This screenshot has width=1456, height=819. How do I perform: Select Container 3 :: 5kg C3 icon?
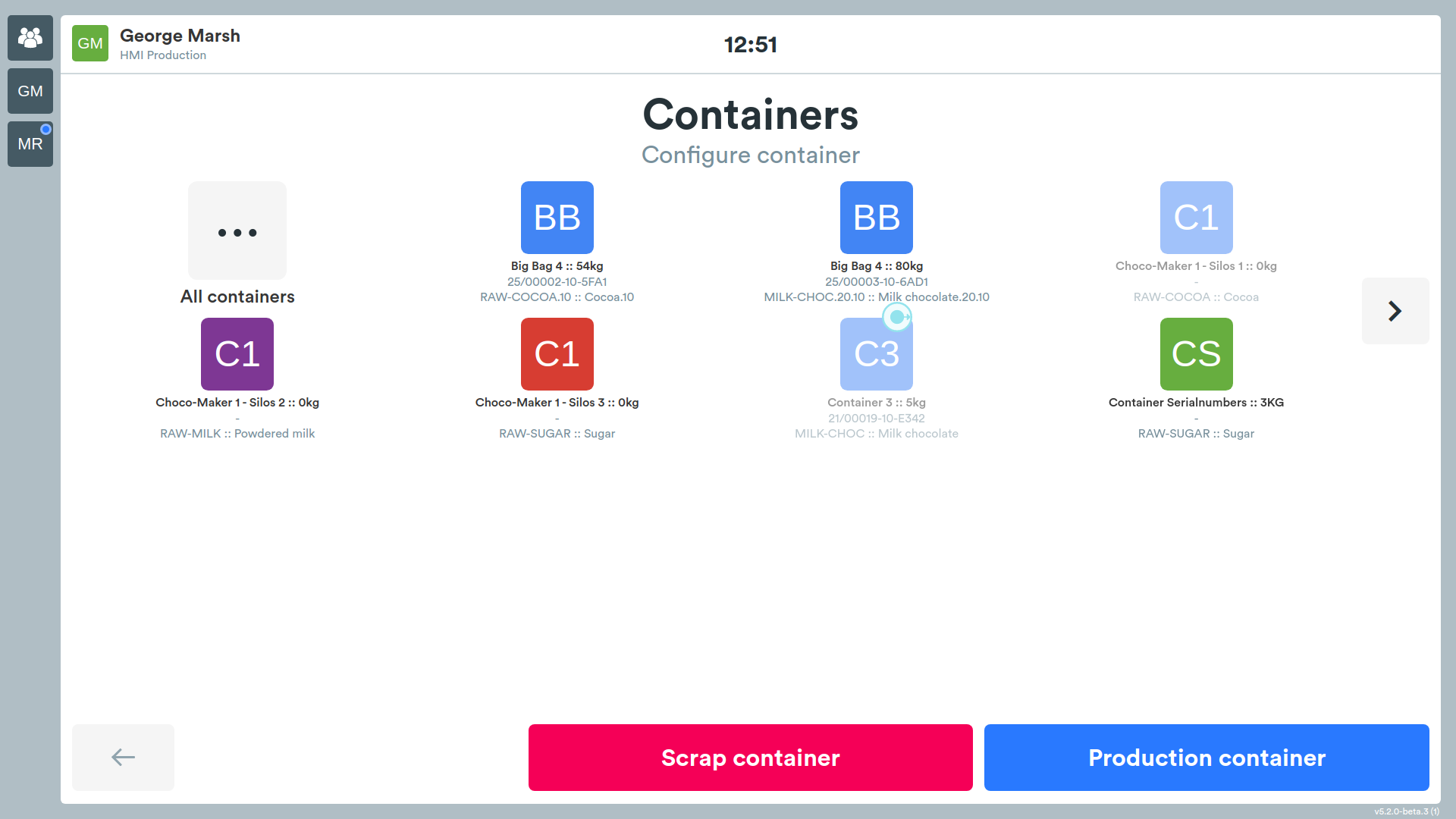tap(877, 354)
